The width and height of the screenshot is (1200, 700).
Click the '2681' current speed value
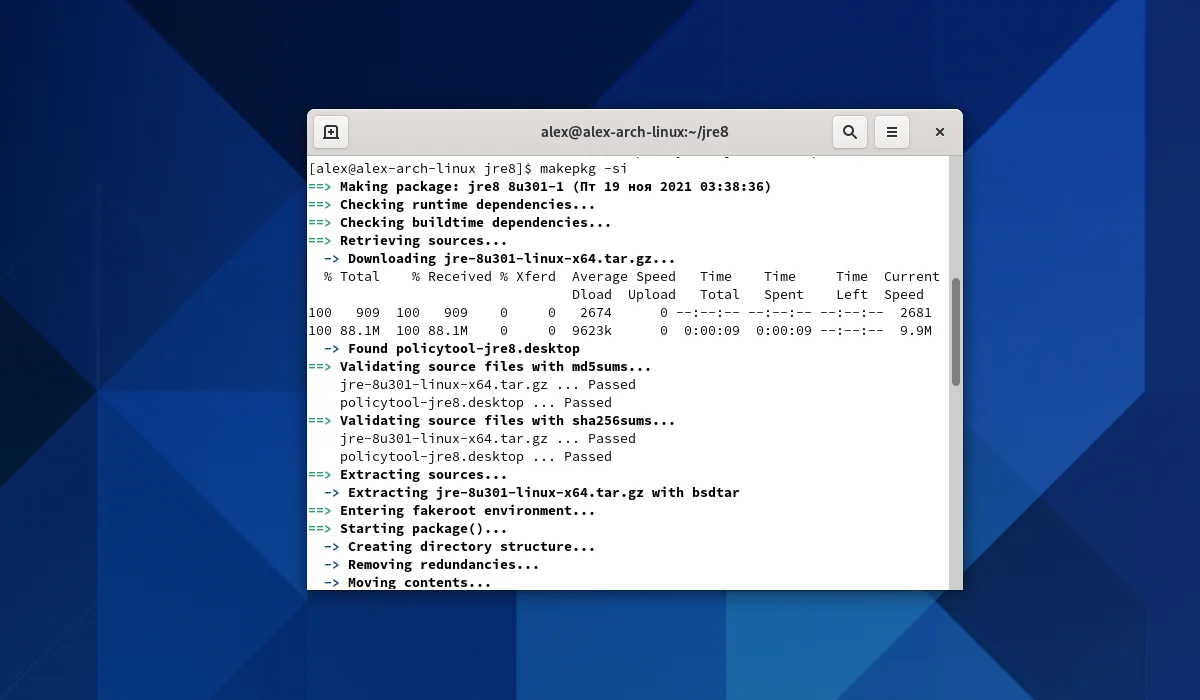point(916,313)
